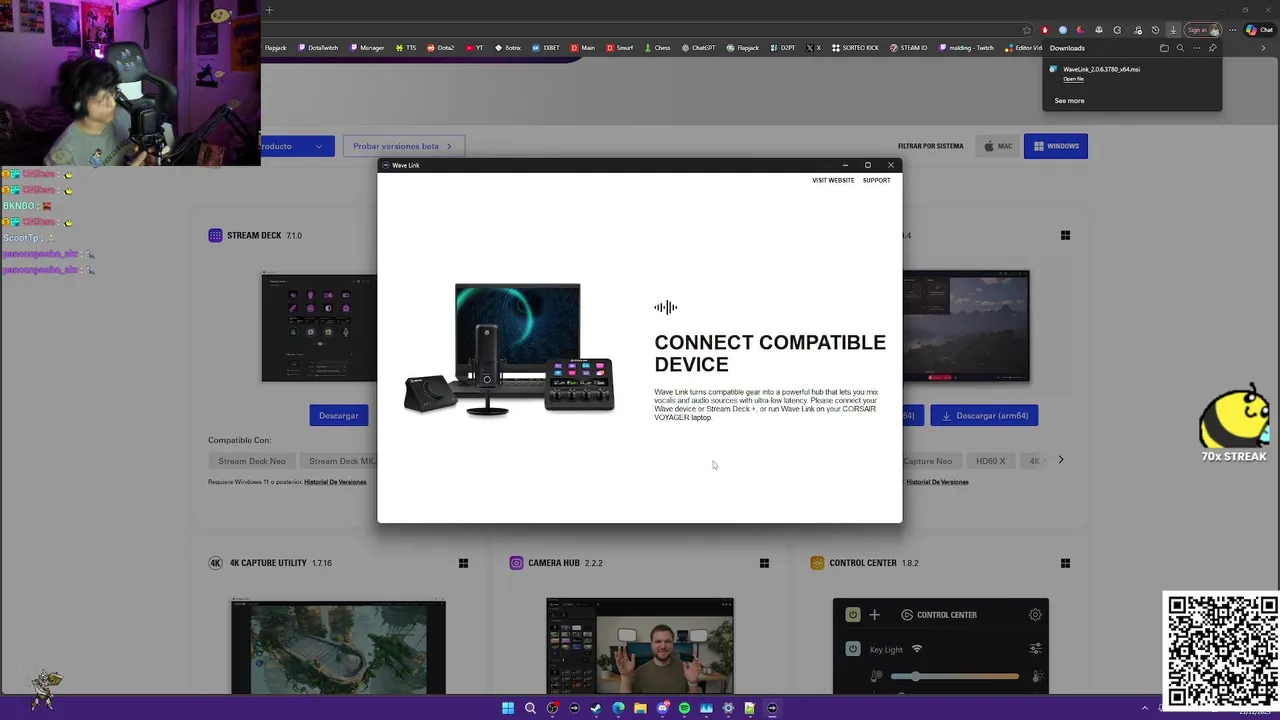Open Historial De Versiones under right card

coord(937,482)
